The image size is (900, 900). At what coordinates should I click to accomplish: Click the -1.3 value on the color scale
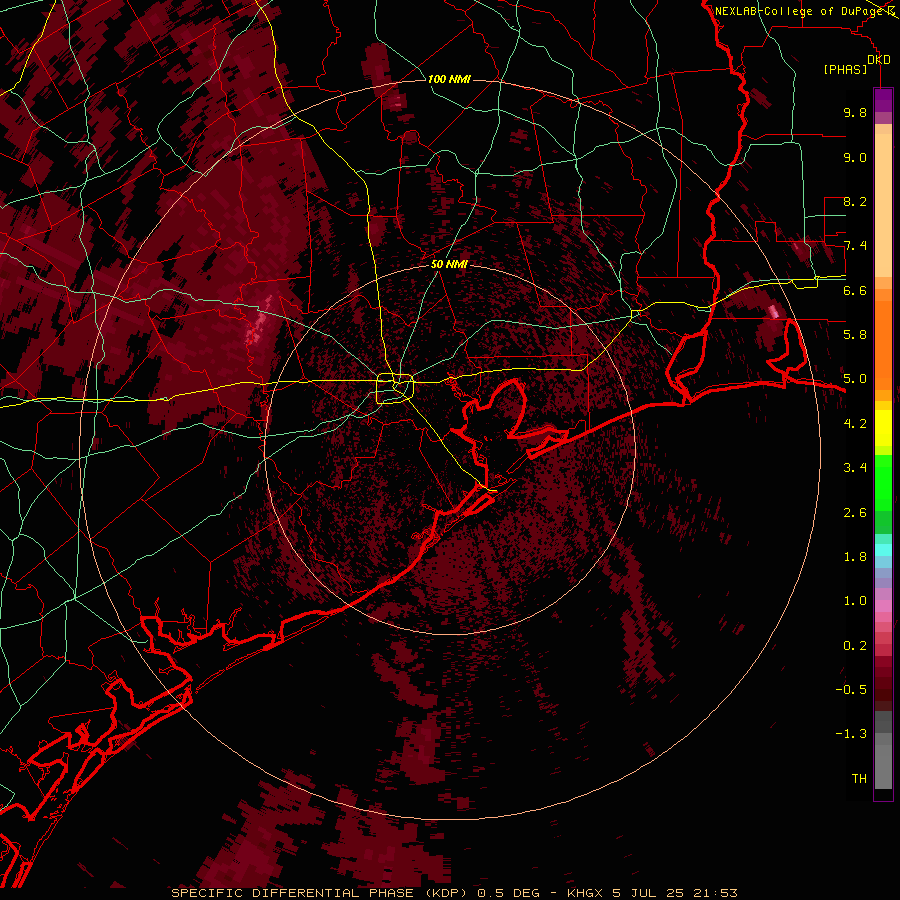click(x=851, y=734)
